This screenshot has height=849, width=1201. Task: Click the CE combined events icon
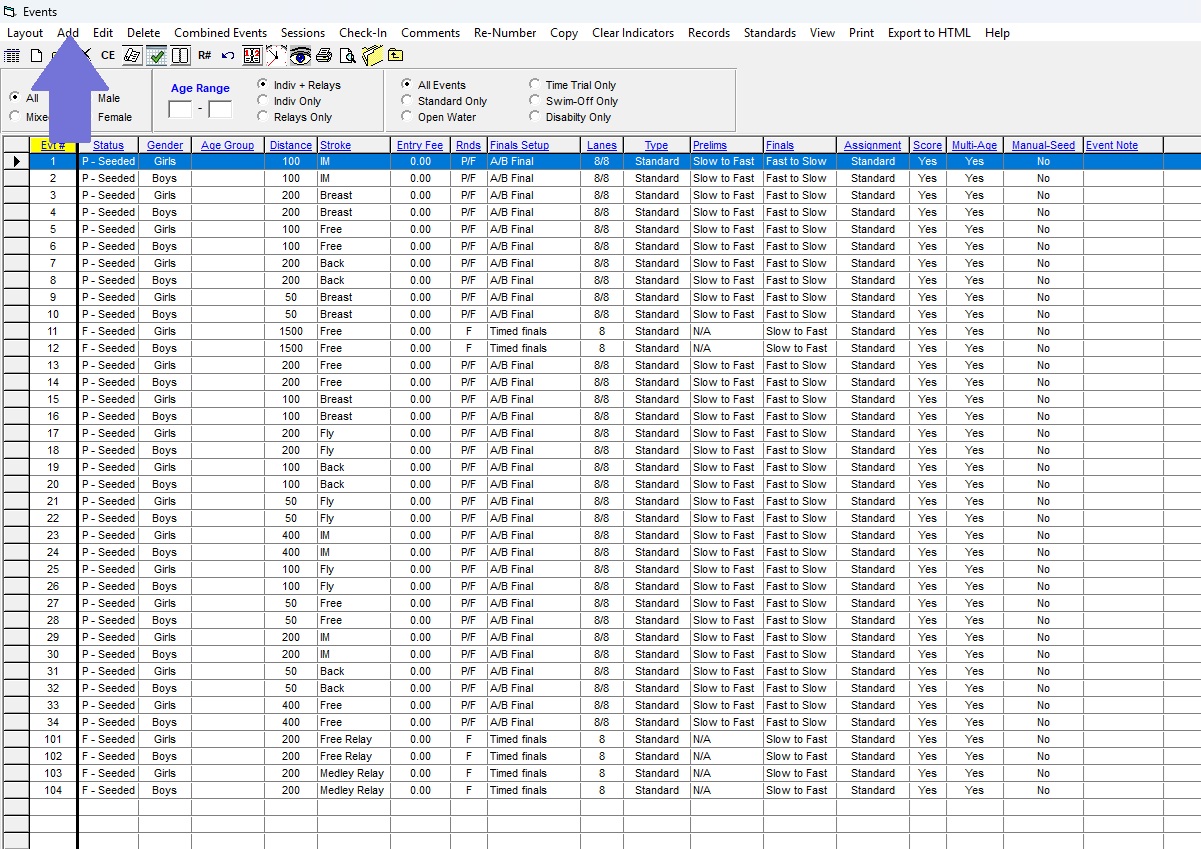(108, 55)
